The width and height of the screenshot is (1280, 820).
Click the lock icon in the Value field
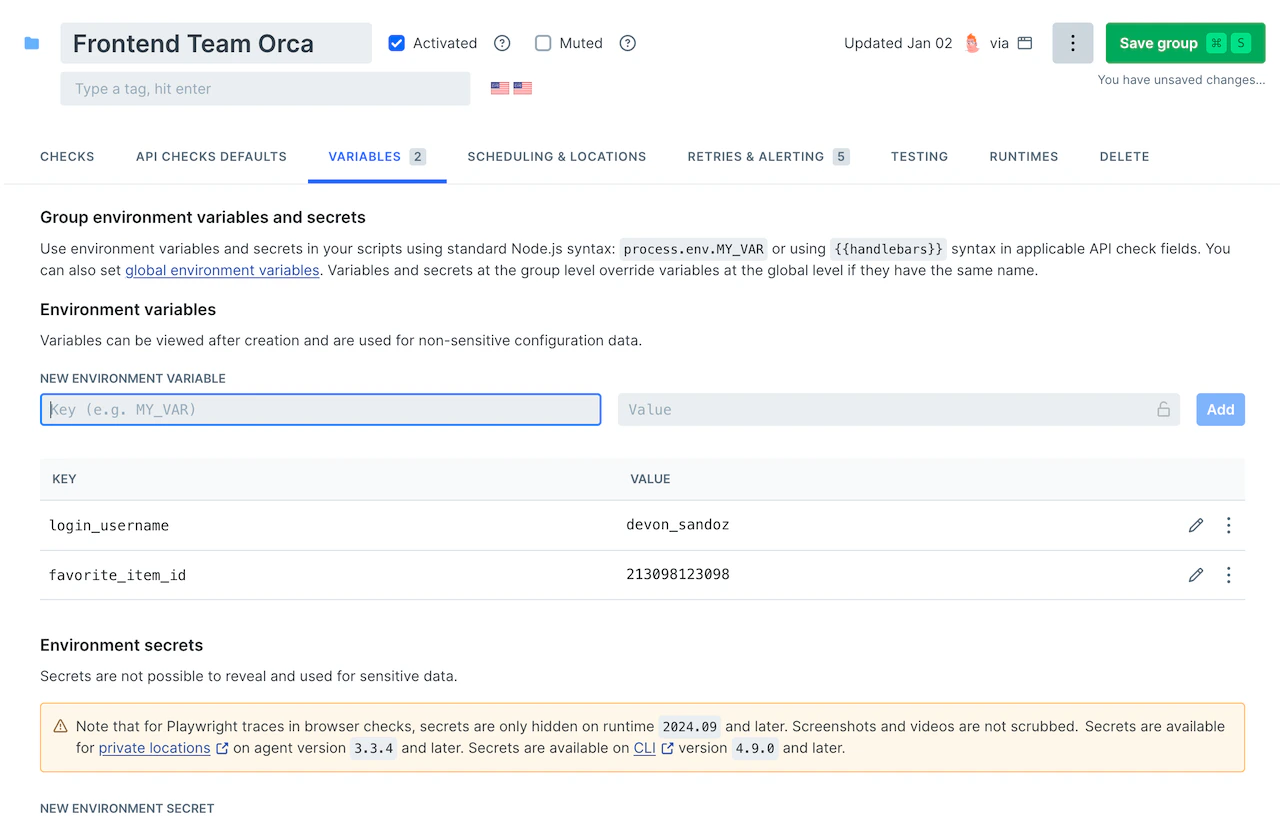pyautogui.click(x=1163, y=409)
